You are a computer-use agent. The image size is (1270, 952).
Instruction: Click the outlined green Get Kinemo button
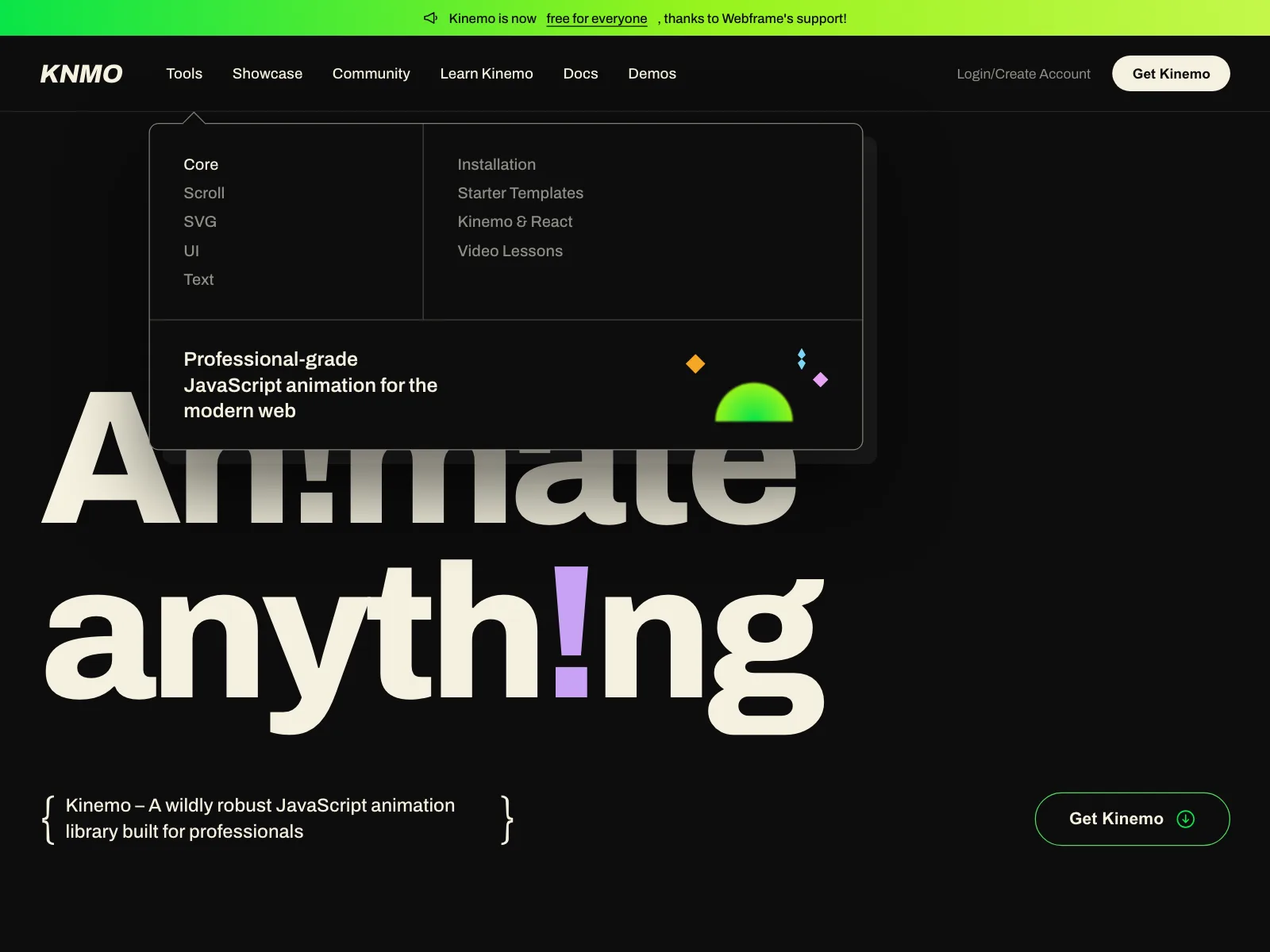click(x=1133, y=819)
